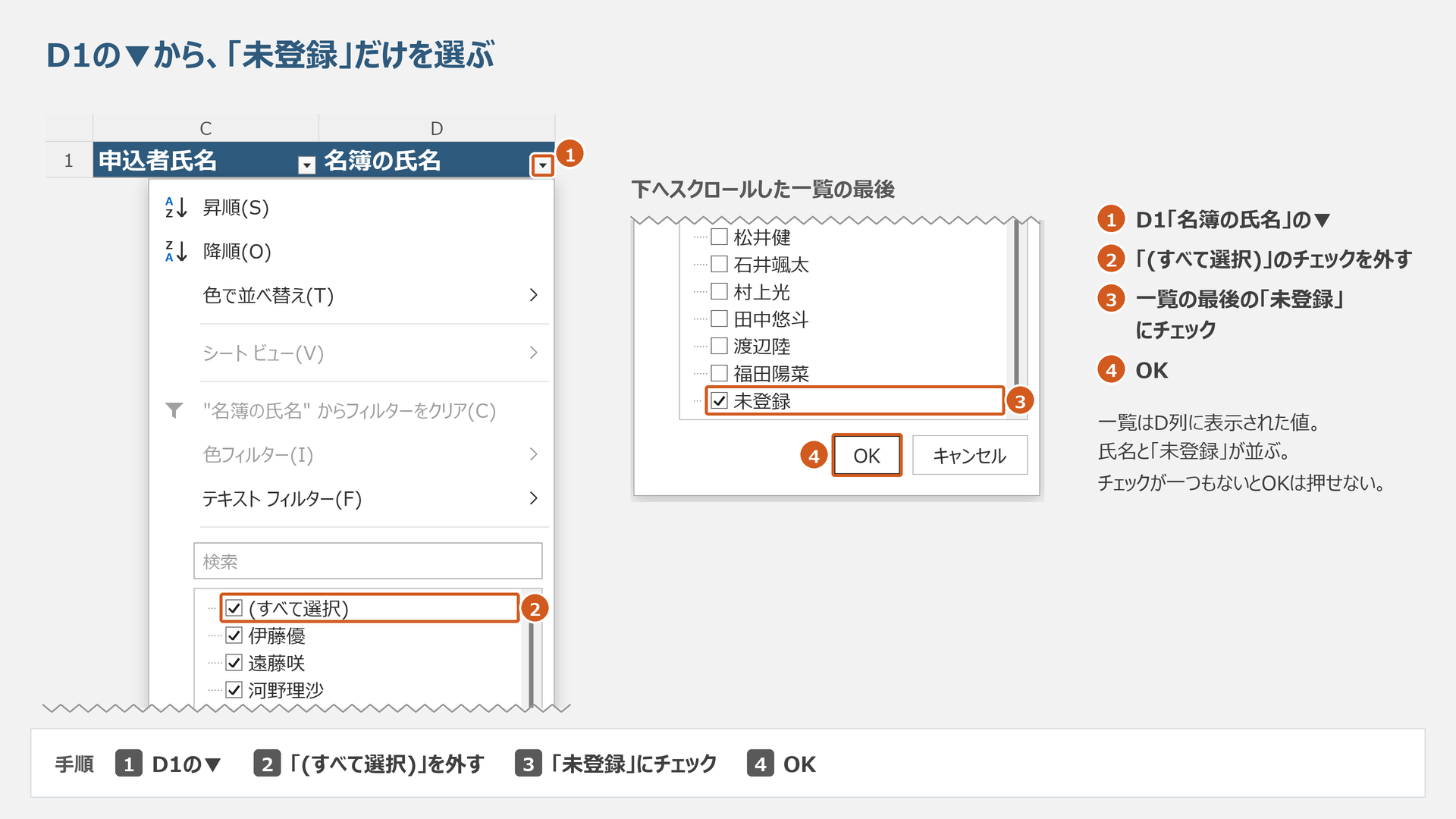Toggle the 未登録 checkbox
This screenshot has width=1456, height=819.
pyautogui.click(x=719, y=400)
